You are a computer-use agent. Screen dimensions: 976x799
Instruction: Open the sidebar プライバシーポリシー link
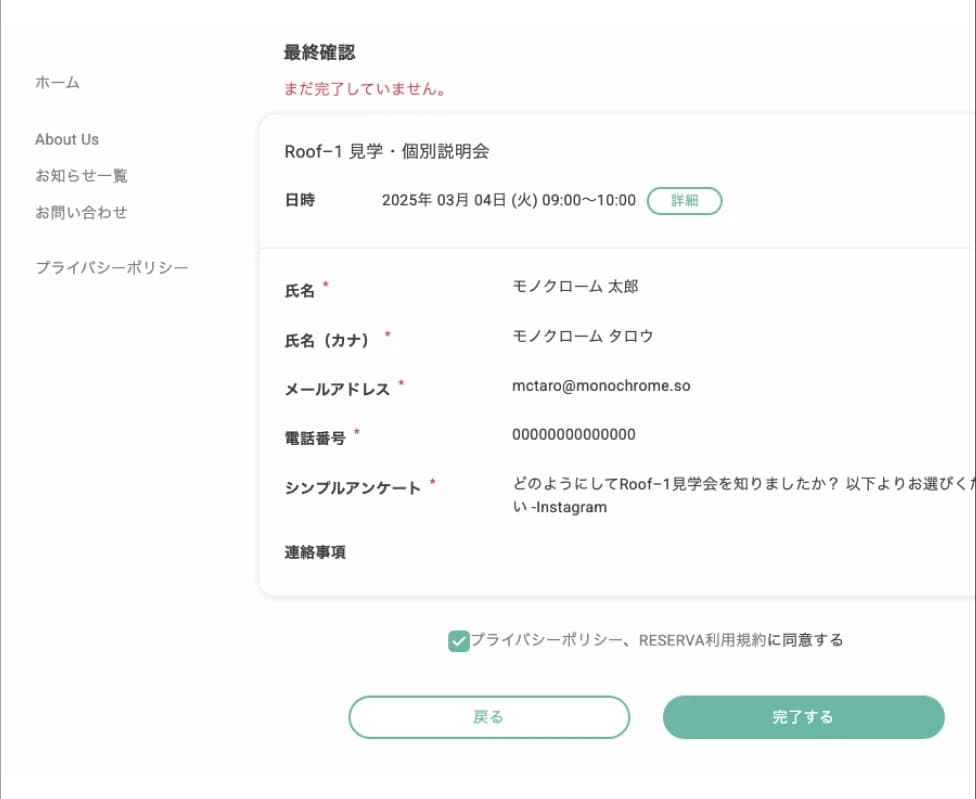(x=112, y=268)
